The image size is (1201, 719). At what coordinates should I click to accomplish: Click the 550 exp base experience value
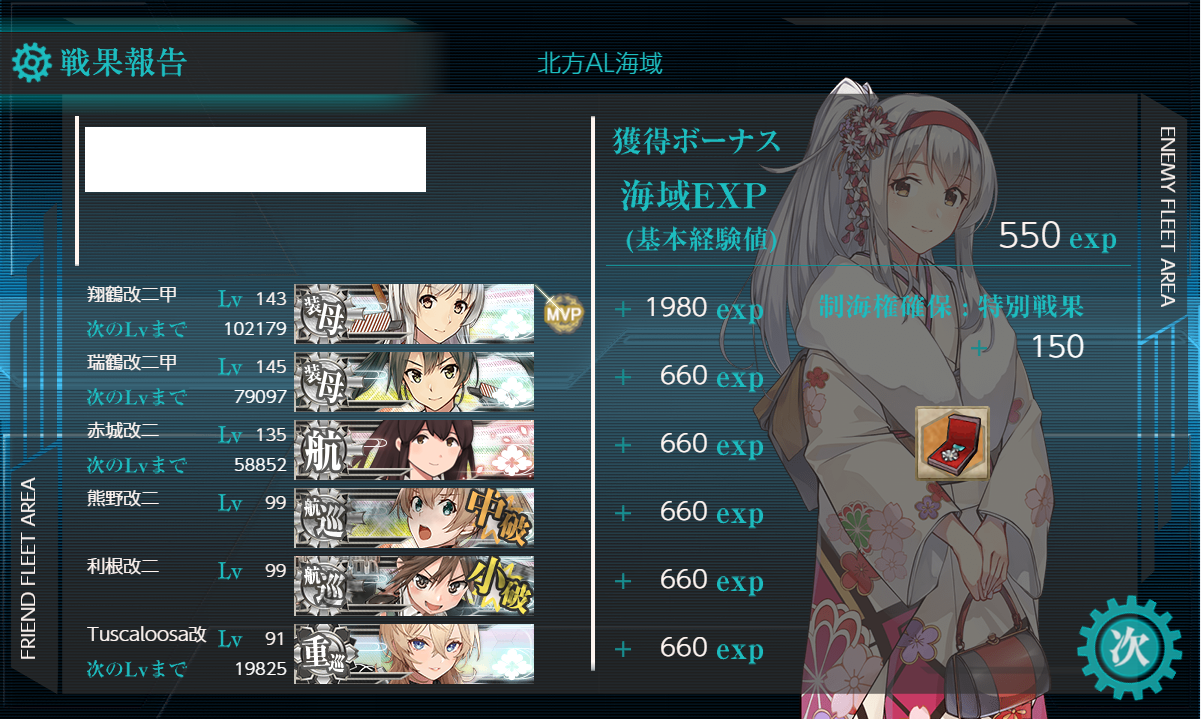point(1057,237)
